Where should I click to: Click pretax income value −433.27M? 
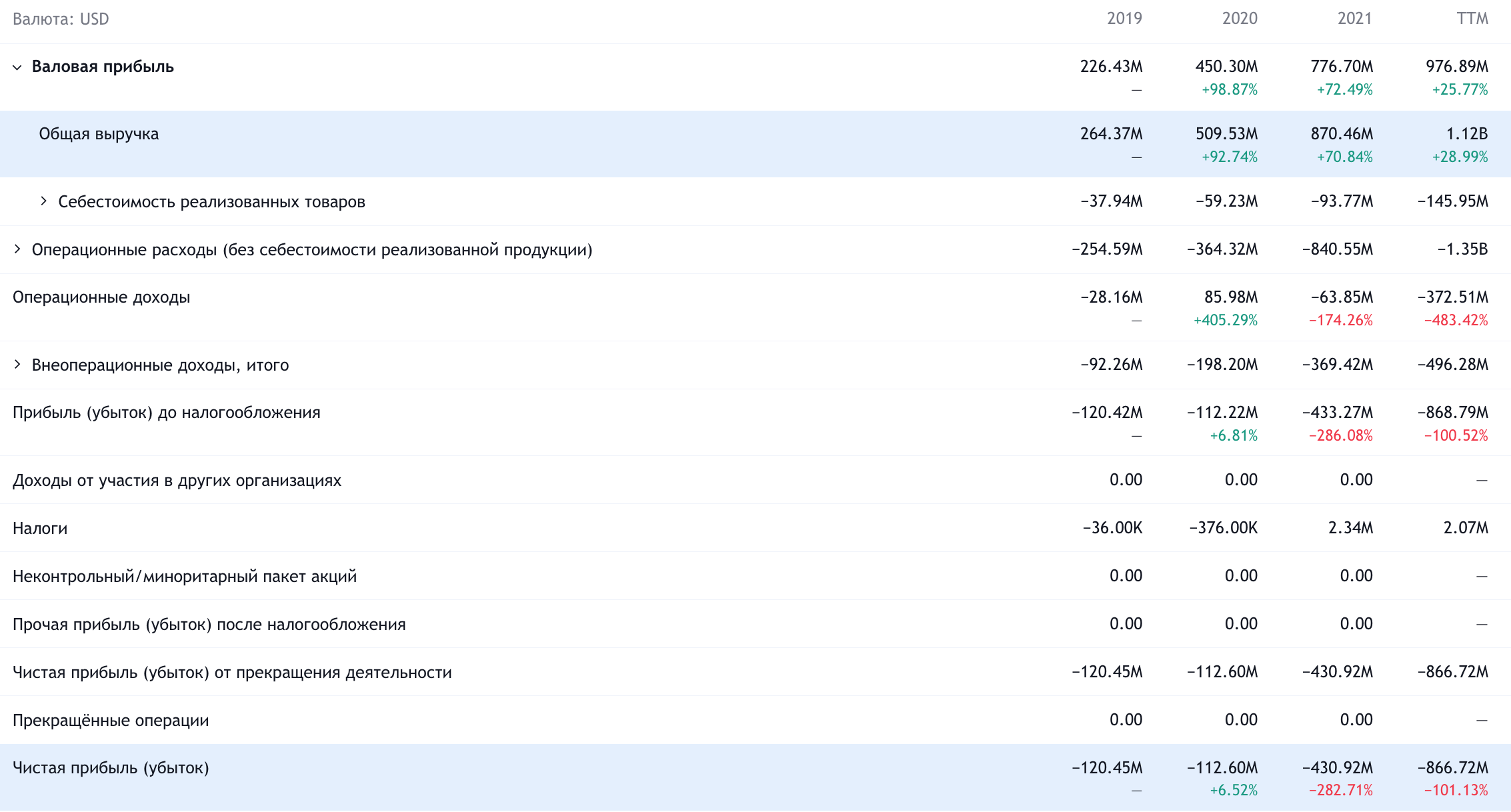(1338, 413)
